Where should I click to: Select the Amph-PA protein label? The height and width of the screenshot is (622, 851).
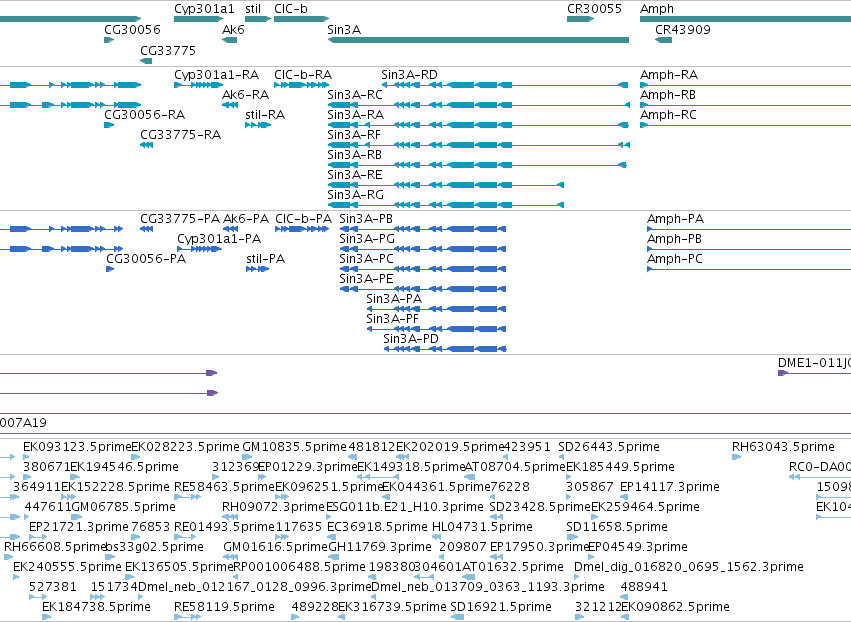(675, 219)
